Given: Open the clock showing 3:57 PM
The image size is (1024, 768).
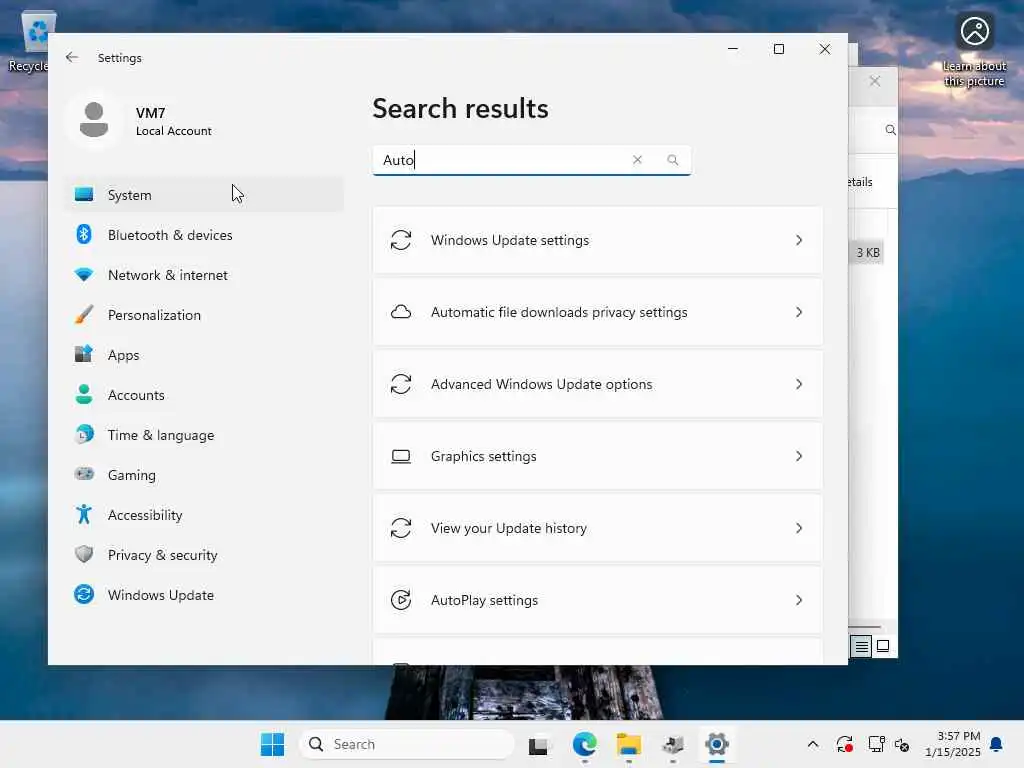Looking at the screenshot, I should point(953,744).
